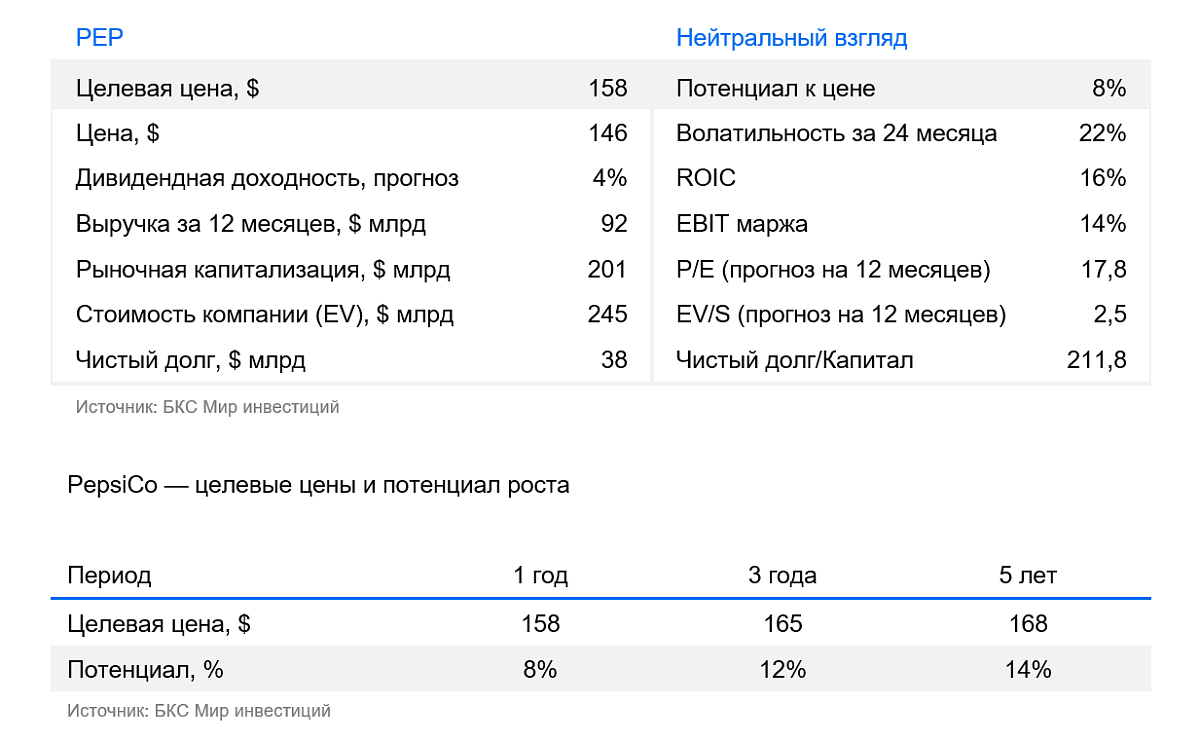The image size is (1200, 743).
Task: Click the 3 года column header
Action: [782, 576]
